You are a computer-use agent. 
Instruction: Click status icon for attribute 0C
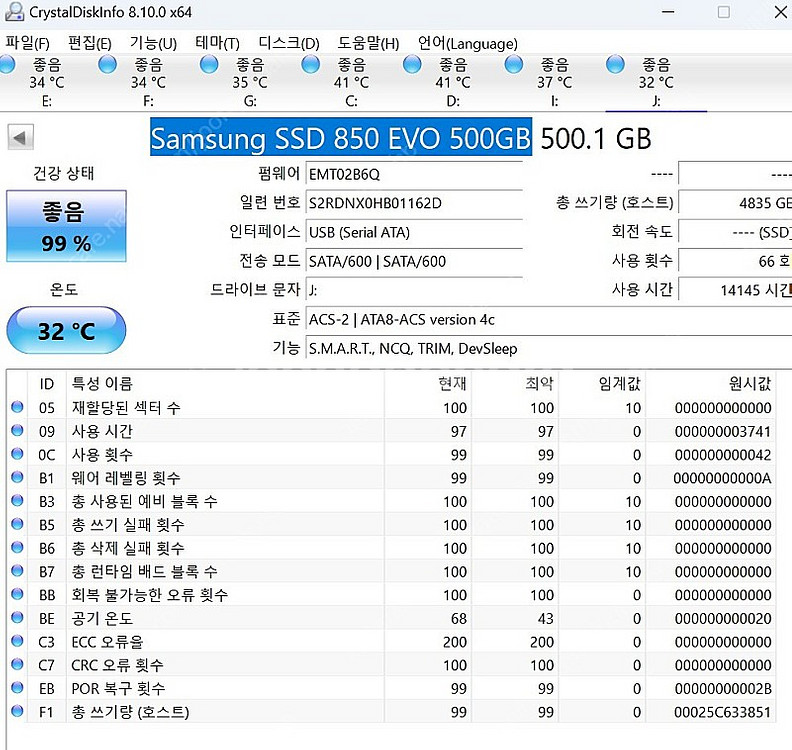[17, 454]
